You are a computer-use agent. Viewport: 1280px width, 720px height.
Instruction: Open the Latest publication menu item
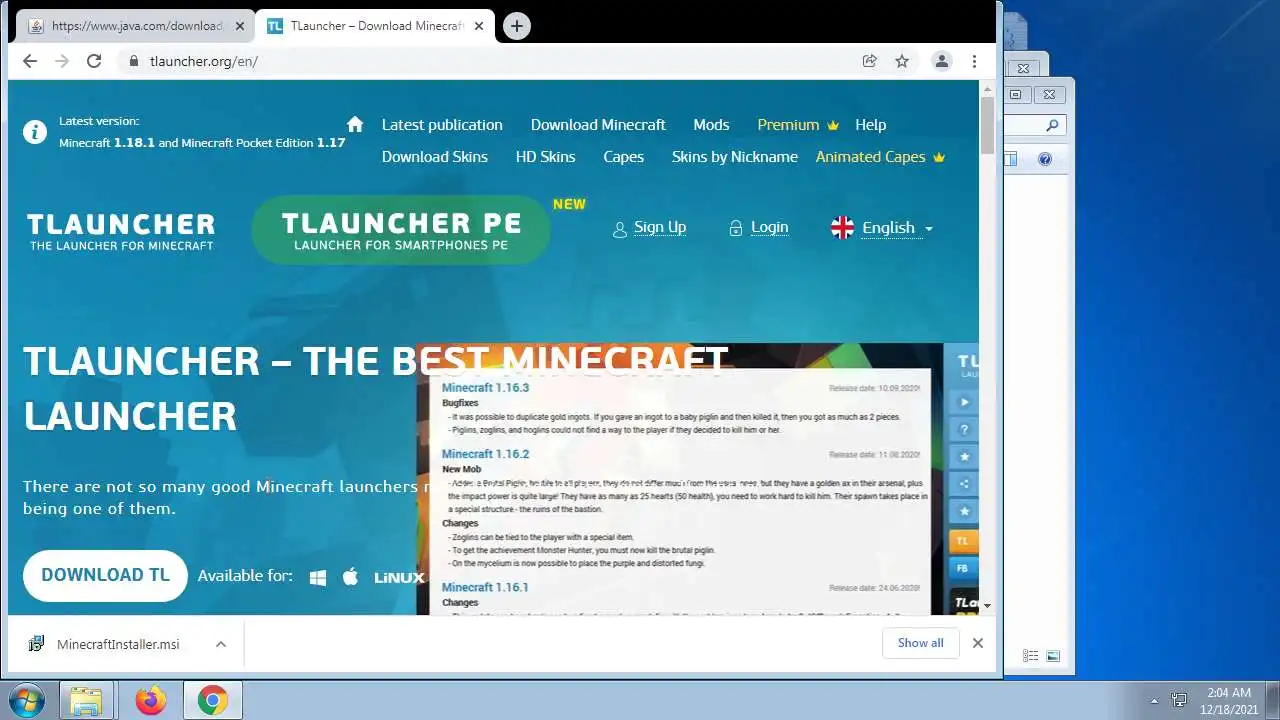click(442, 125)
